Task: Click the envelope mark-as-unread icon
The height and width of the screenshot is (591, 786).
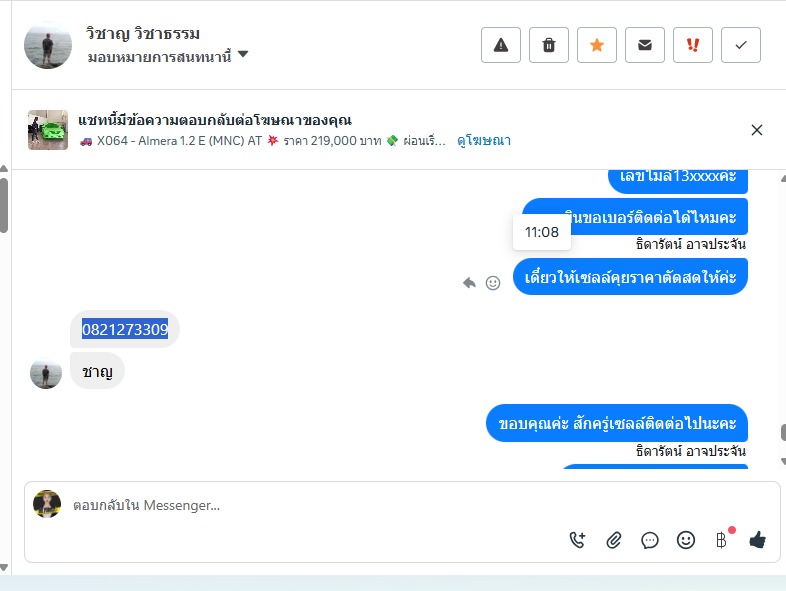Action: point(645,45)
